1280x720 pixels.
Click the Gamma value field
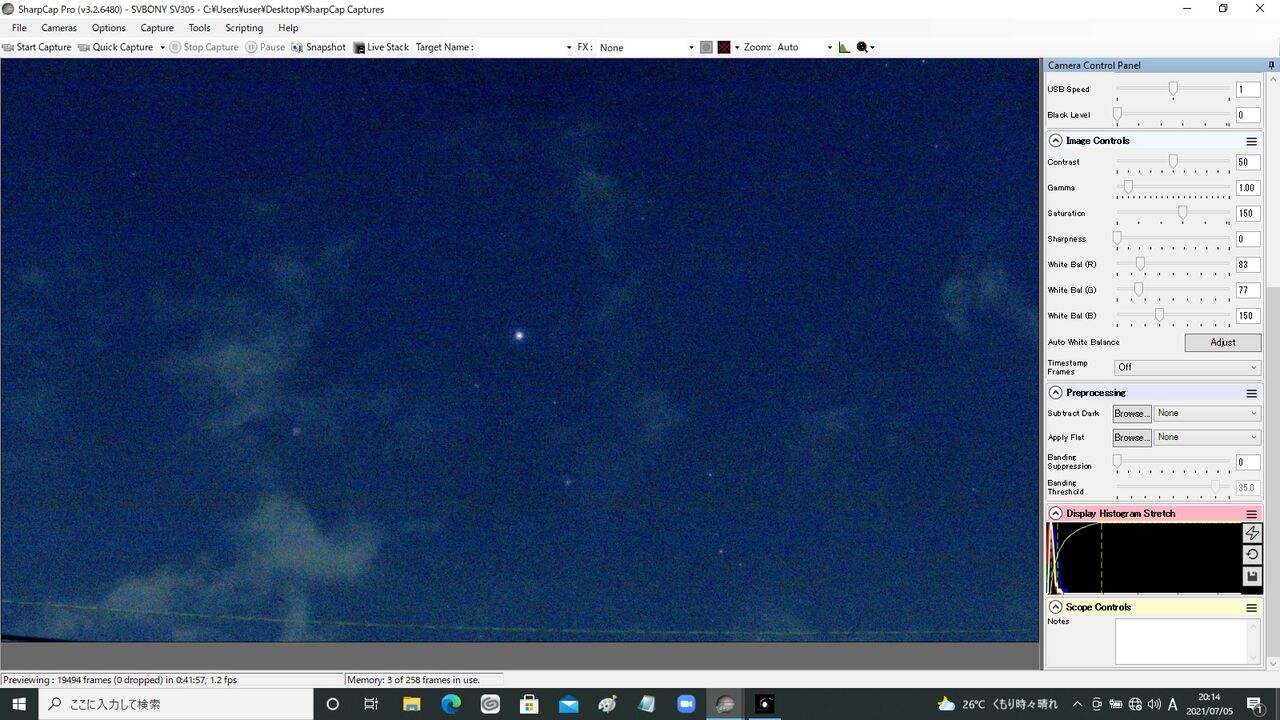pyautogui.click(x=1248, y=188)
